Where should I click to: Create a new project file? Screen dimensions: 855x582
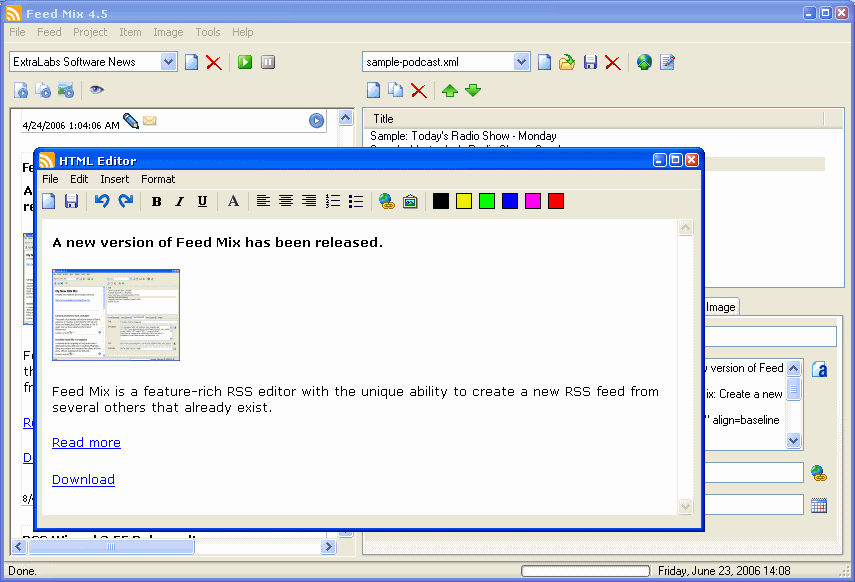click(544, 62)
